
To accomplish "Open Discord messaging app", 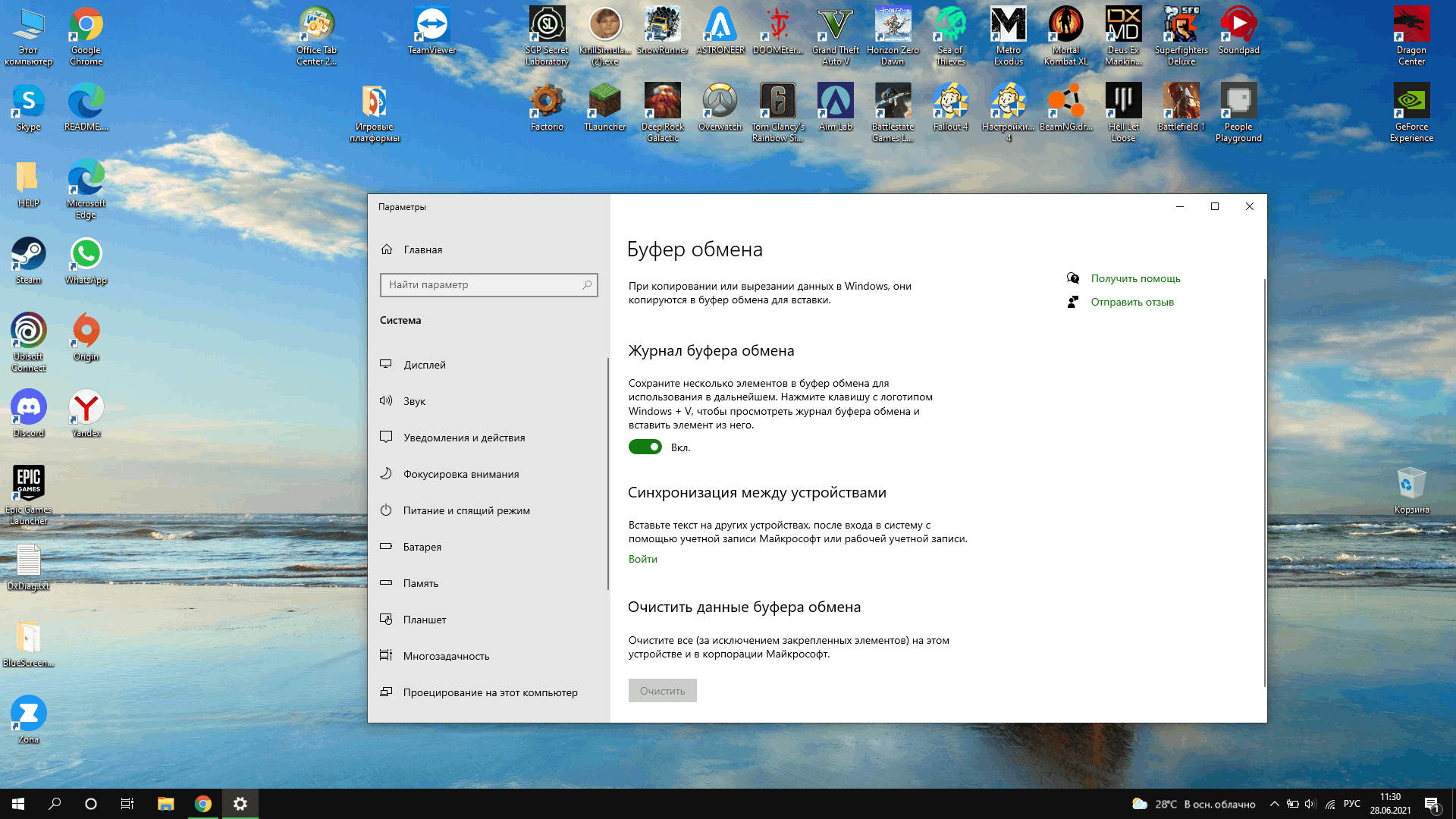I will (x=28, y=409).
